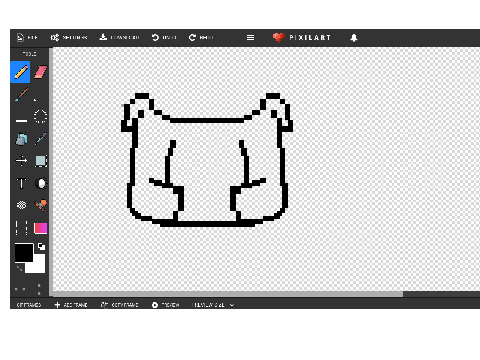Screen dimensions: 480x360
Task: Select the Gradient tool
Action: click(41, 228)
